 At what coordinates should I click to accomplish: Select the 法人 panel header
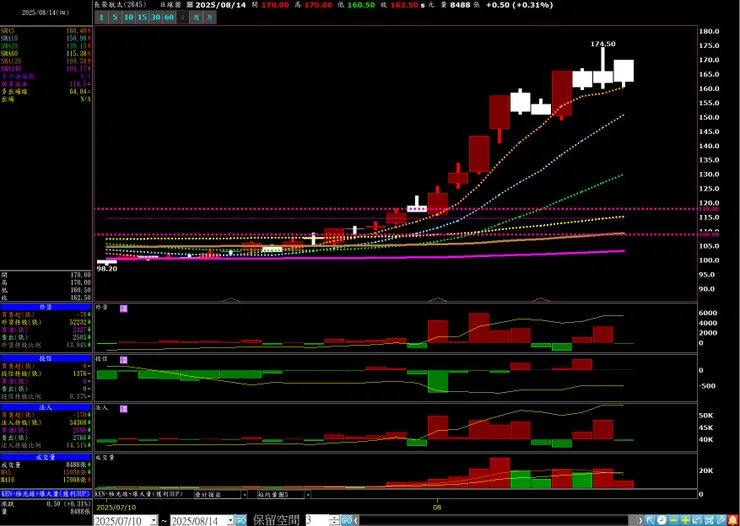[x=46, y=407]
